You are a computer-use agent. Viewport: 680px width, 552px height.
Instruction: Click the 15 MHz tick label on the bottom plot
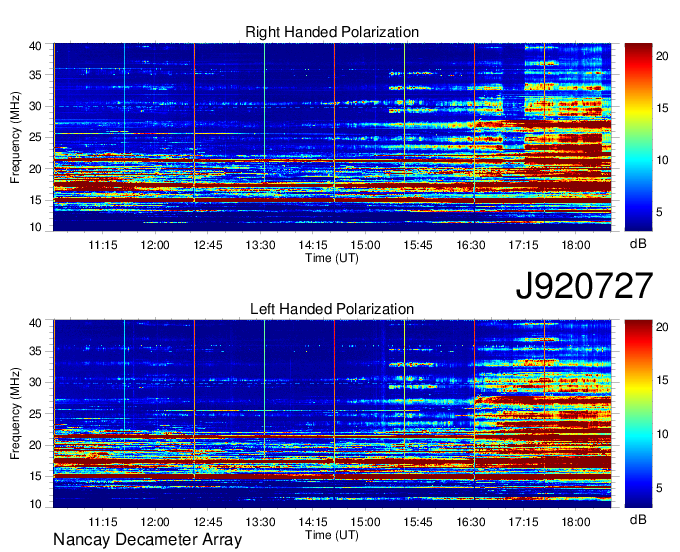35,477
